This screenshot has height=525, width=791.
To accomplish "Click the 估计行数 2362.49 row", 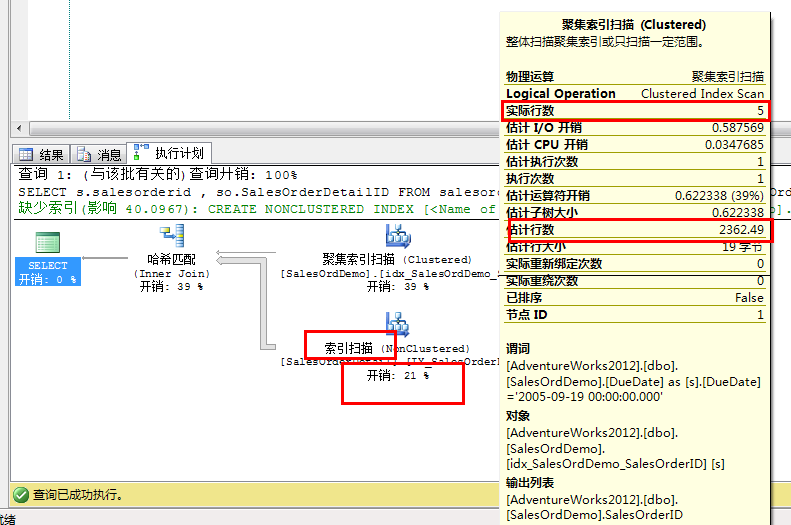I will (x=635, y=229).
